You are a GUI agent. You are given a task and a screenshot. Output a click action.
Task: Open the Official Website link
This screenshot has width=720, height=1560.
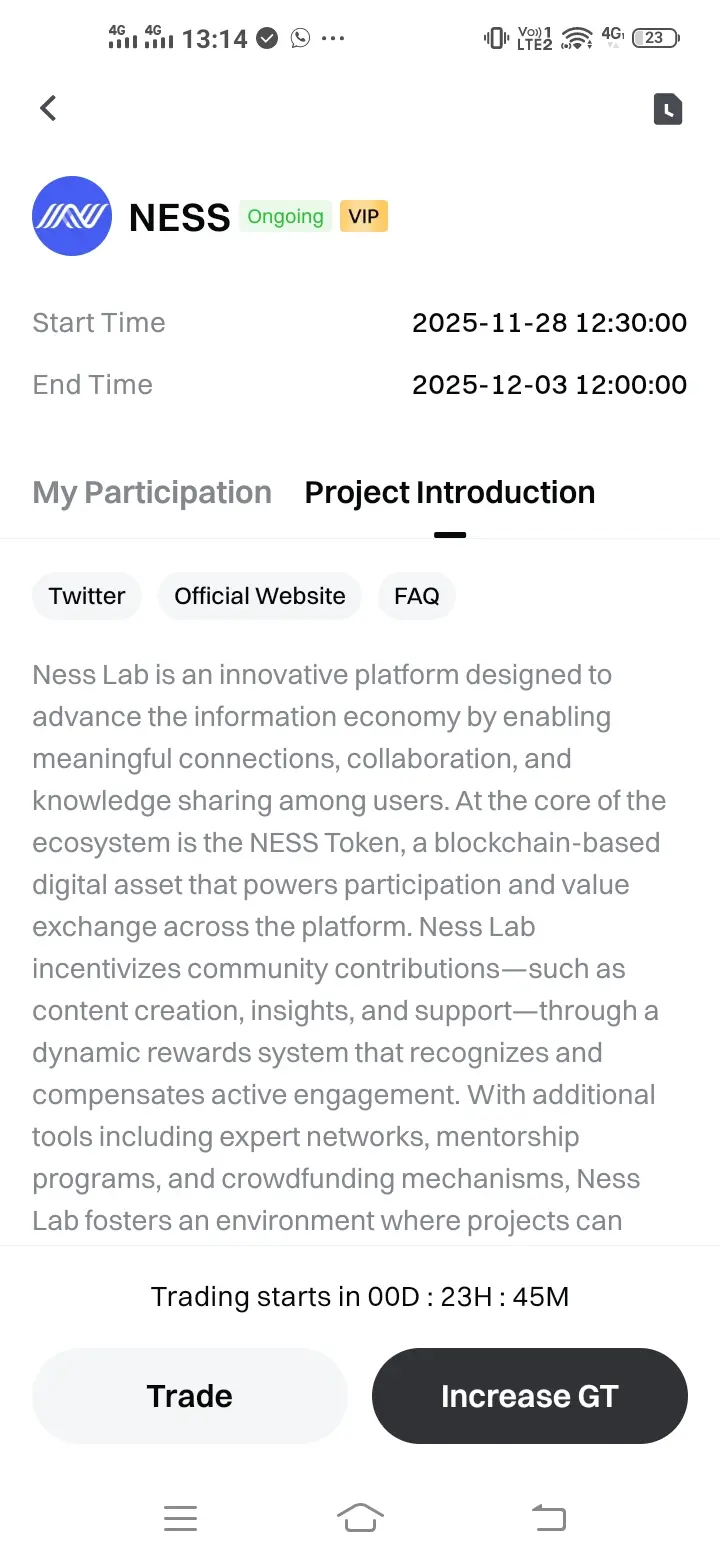(x=259, y=596)
